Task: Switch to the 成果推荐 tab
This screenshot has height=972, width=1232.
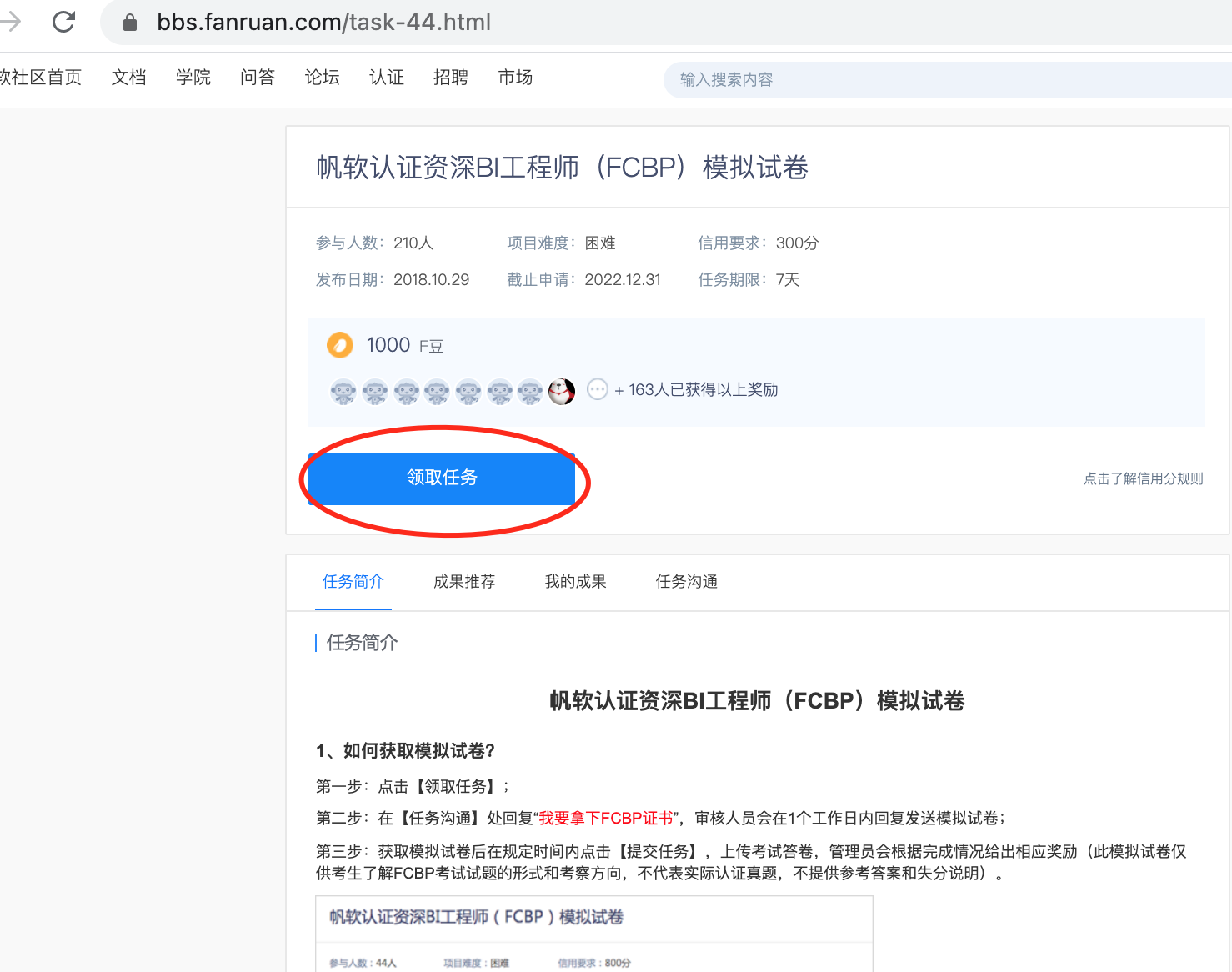Action: coord(464,582)
